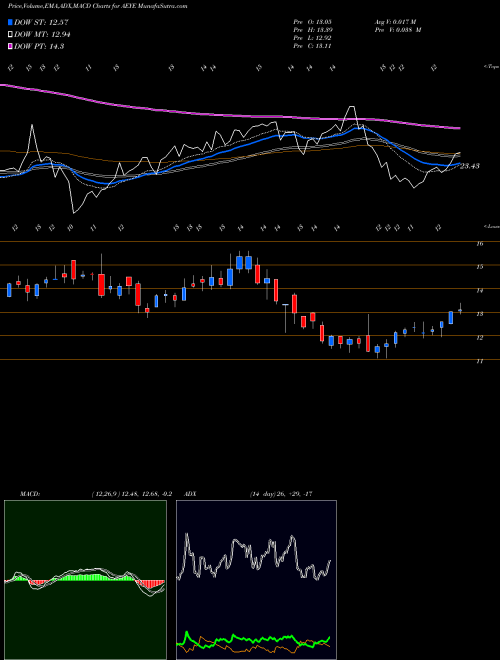This screenshot has width=500, height=660.
Task: Click the 13 price axis label
Action: 480,314
